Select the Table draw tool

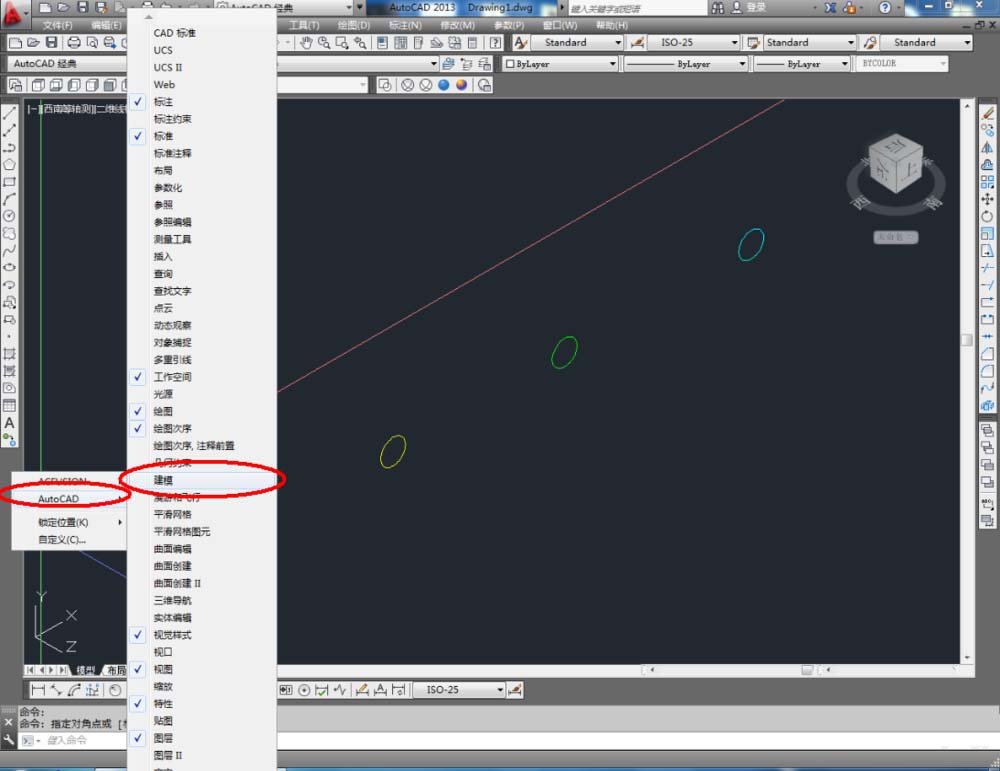click(x=10, y=406)
